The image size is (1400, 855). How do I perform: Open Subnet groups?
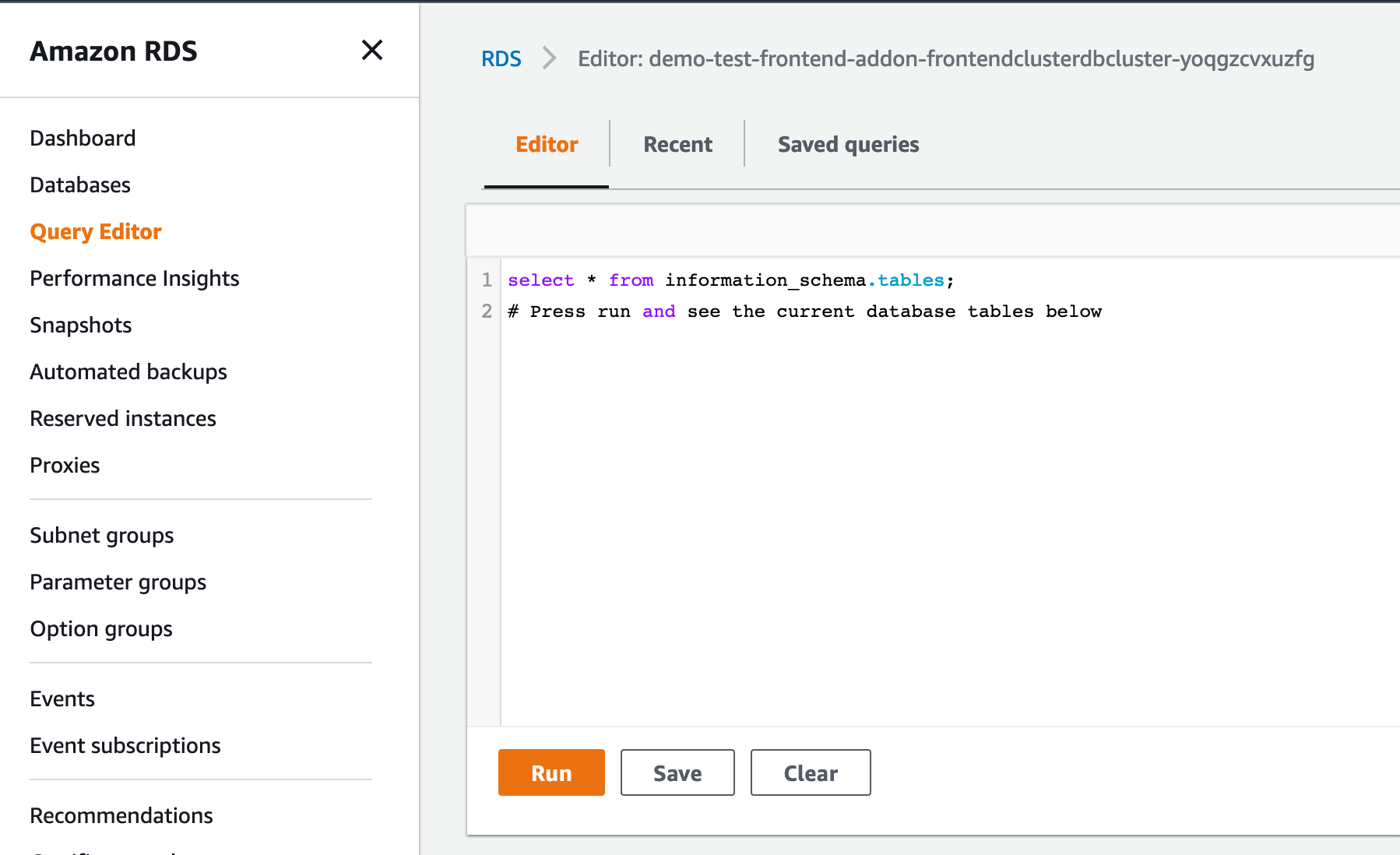pyautogui.click(x=102, y=535)
